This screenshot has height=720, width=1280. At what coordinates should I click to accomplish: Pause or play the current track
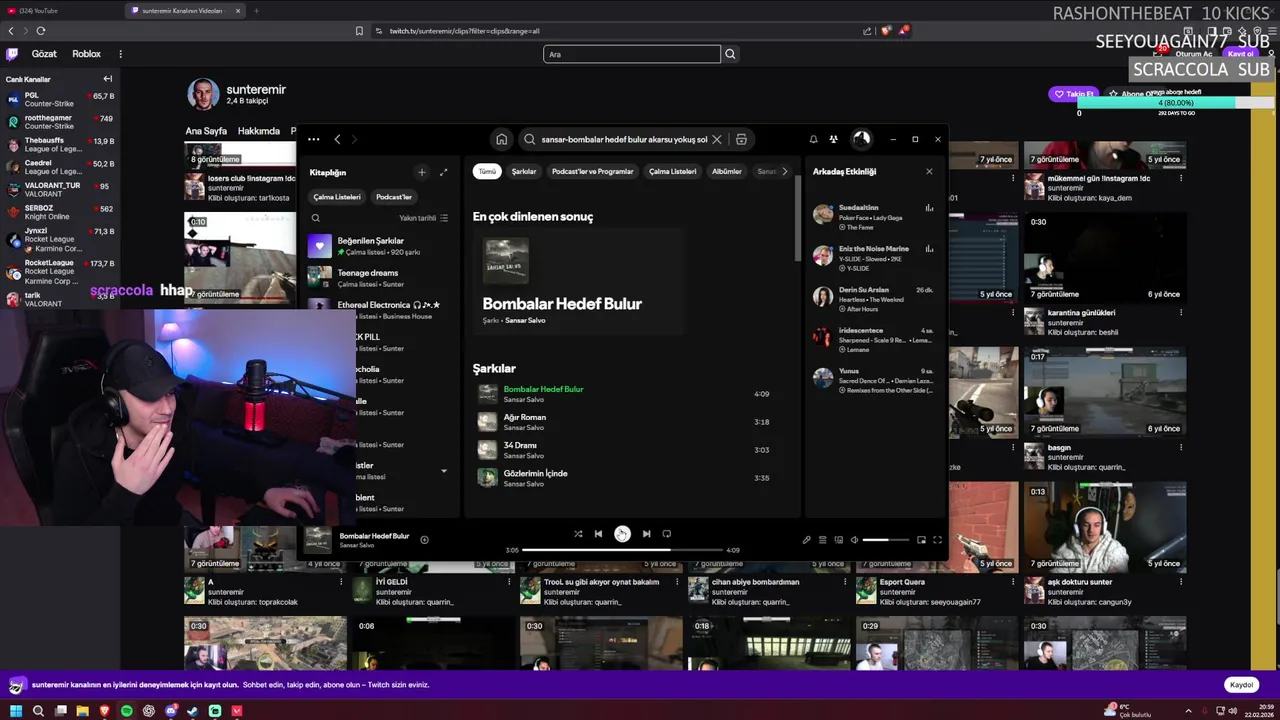click(622, 534)
